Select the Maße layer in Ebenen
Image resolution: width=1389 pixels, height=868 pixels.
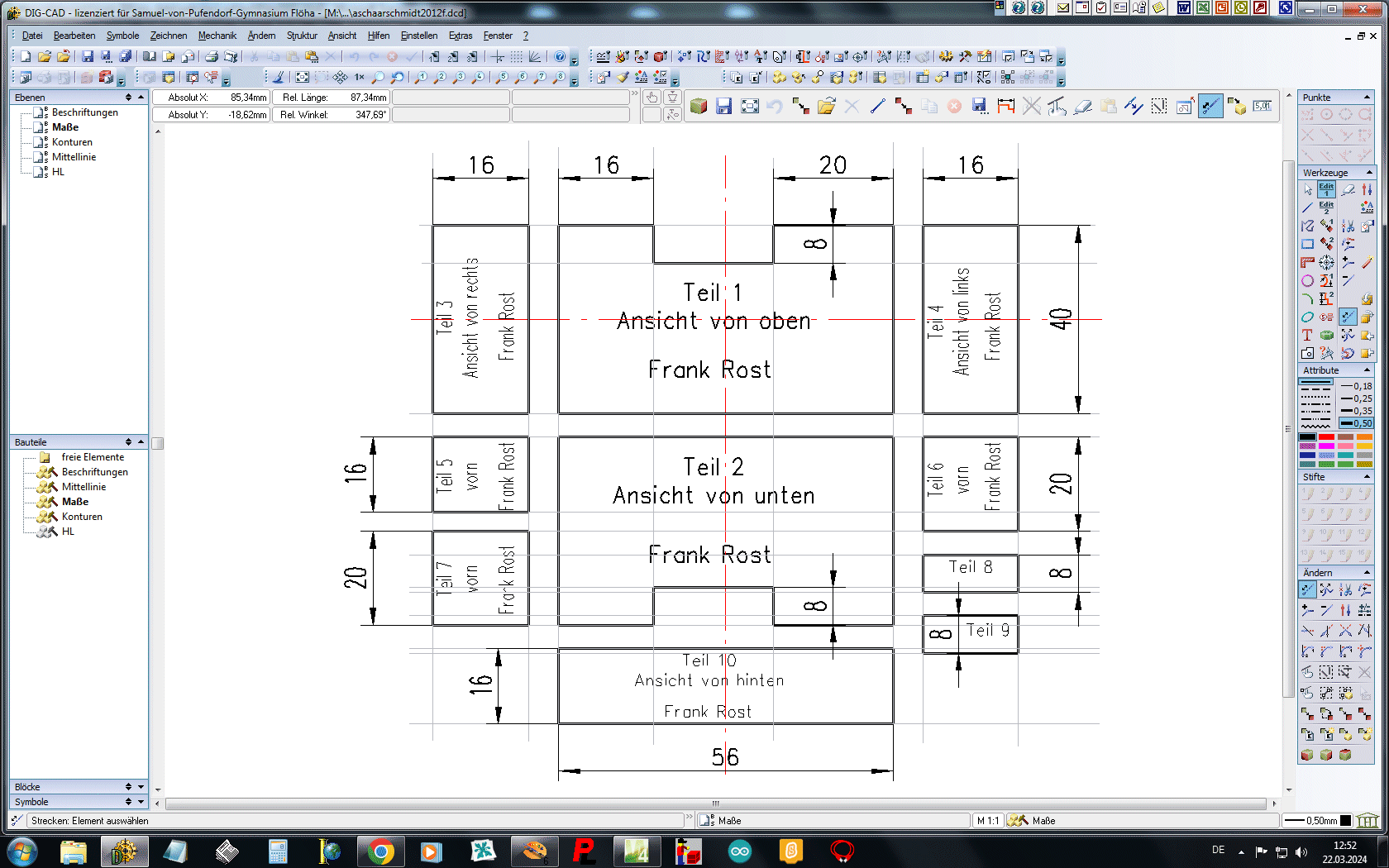(65, 127)
